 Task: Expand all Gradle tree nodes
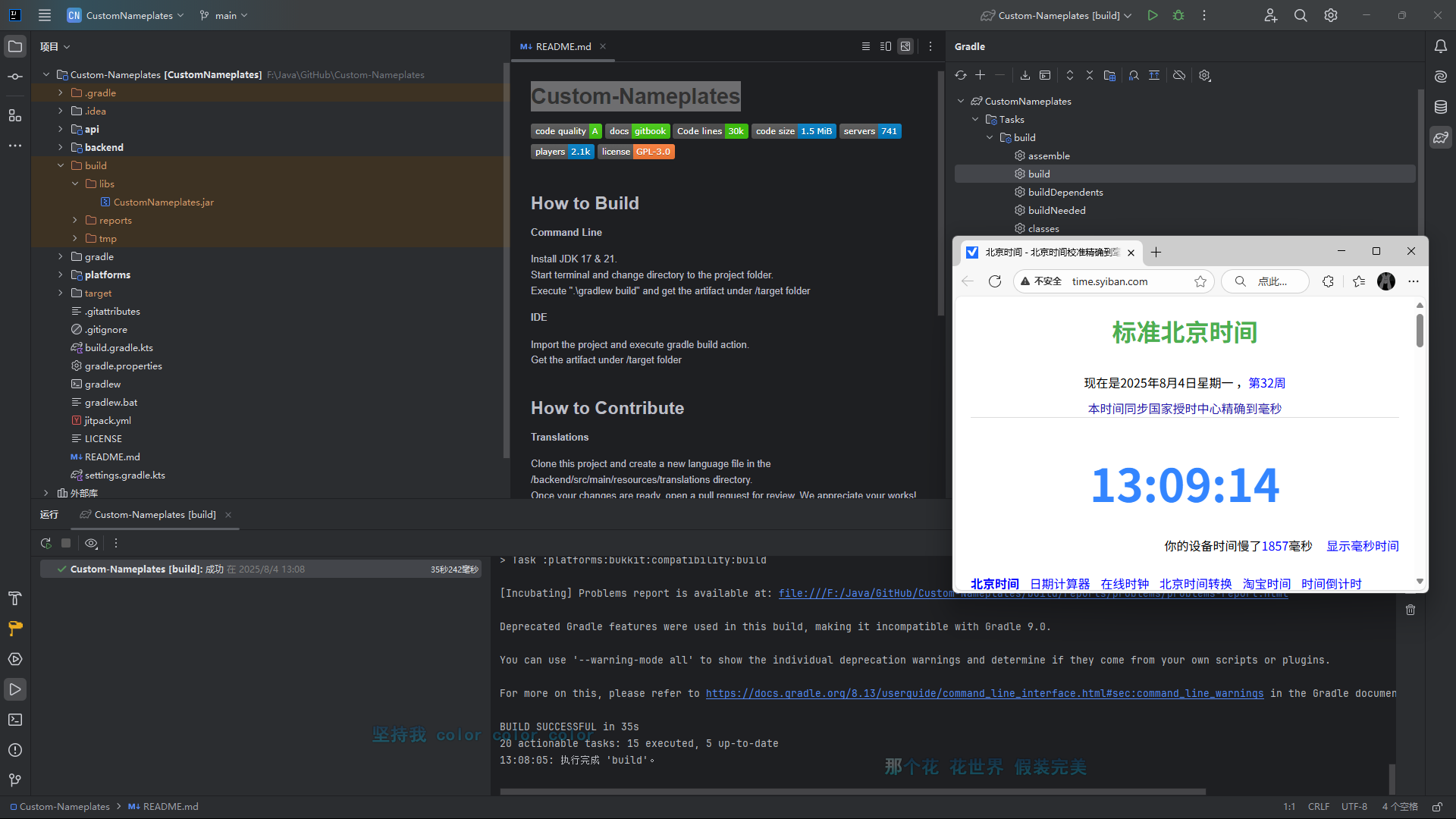tap(1069, 75)
